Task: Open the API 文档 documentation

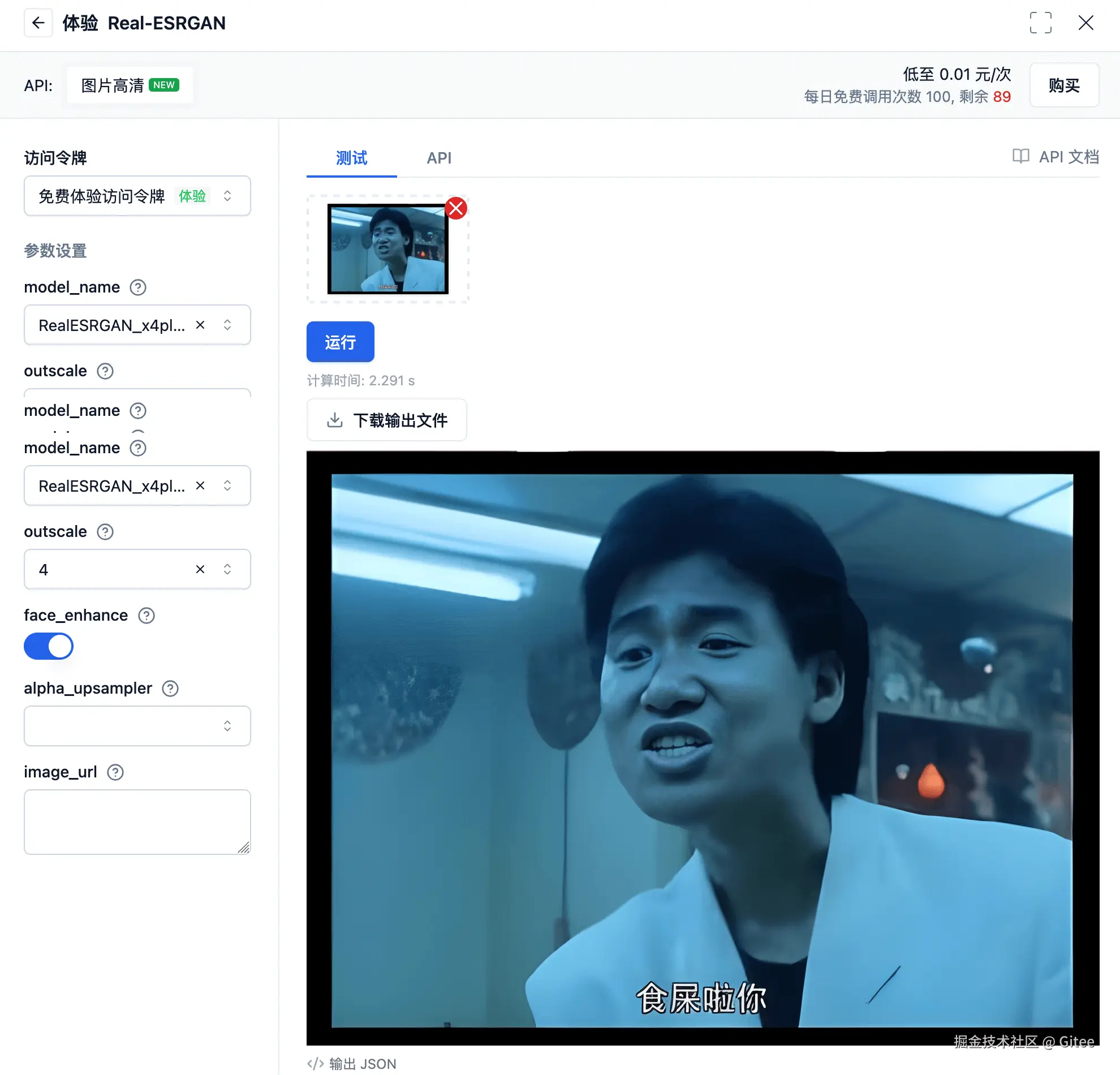Action: [x=1054, y=157]
